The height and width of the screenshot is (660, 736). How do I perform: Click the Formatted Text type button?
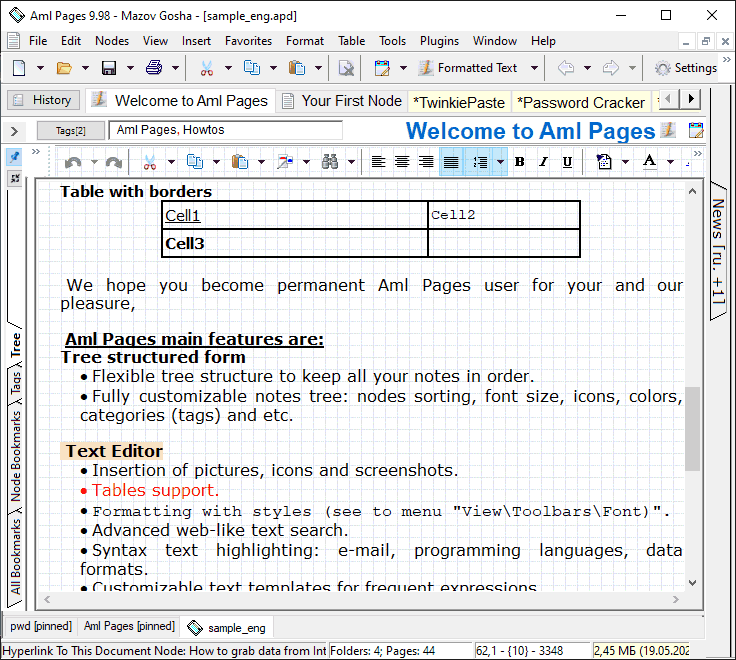[468, 68]
